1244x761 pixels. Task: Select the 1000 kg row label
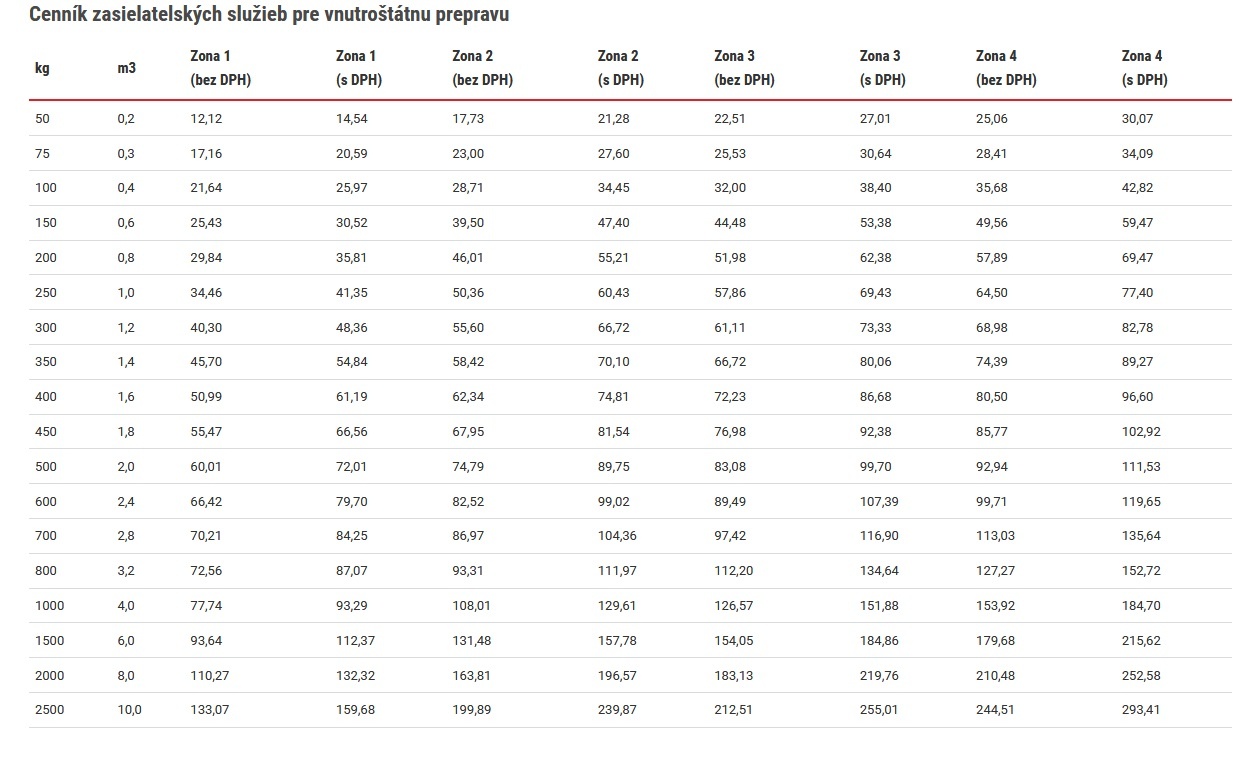pyautogui.click(x=48, y=606)
